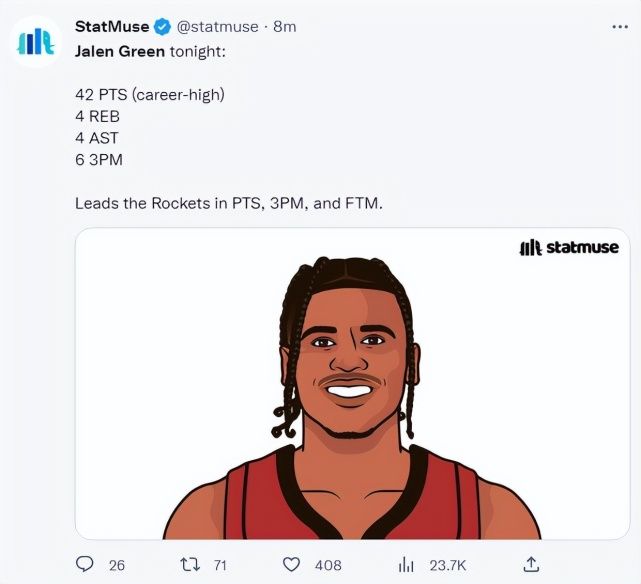View analytics via the bar chart icon
The width and height of the screenshot is (641, 584).
pos(406,565)
